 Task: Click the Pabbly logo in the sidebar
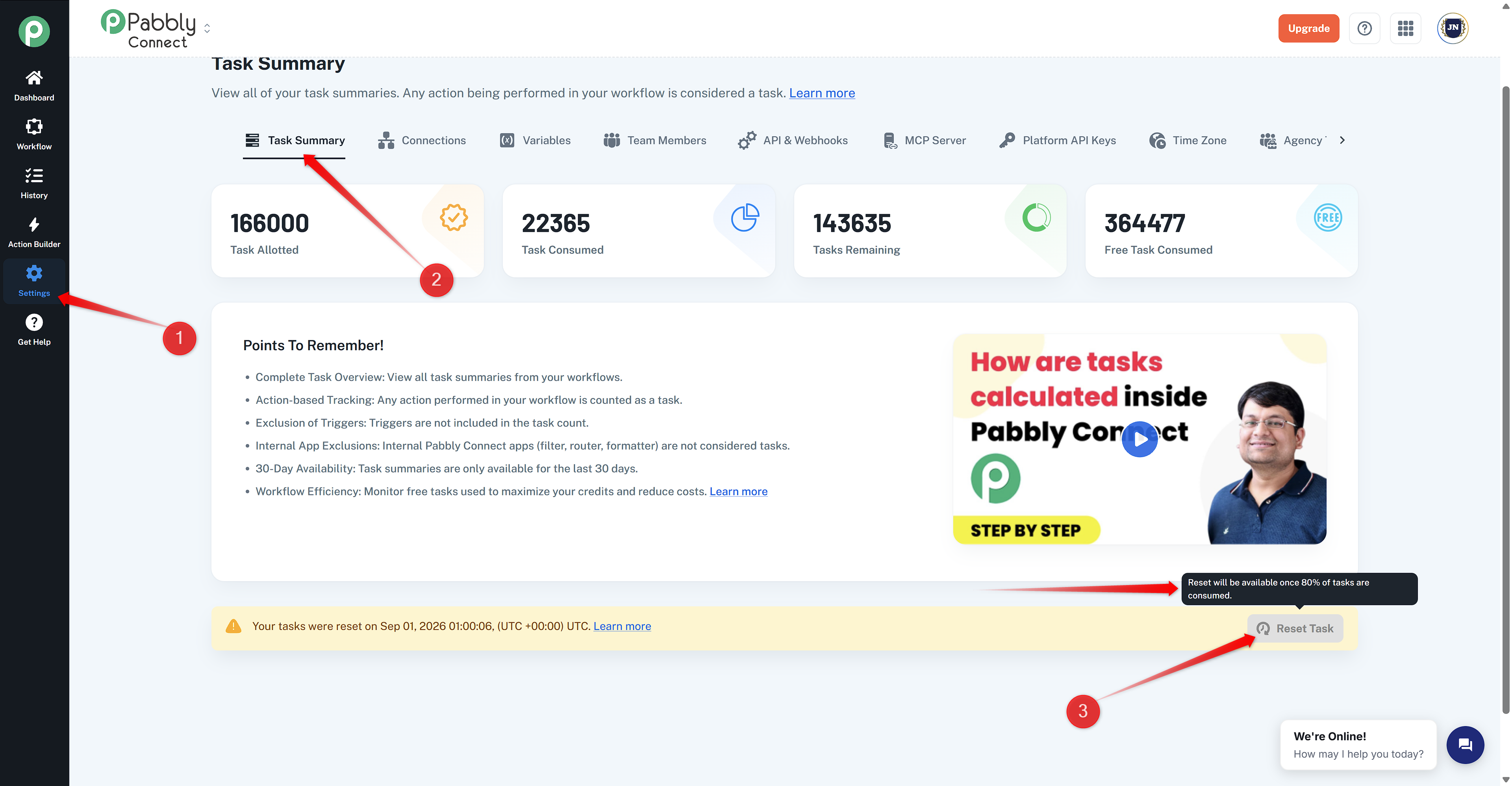pos(34,31)
